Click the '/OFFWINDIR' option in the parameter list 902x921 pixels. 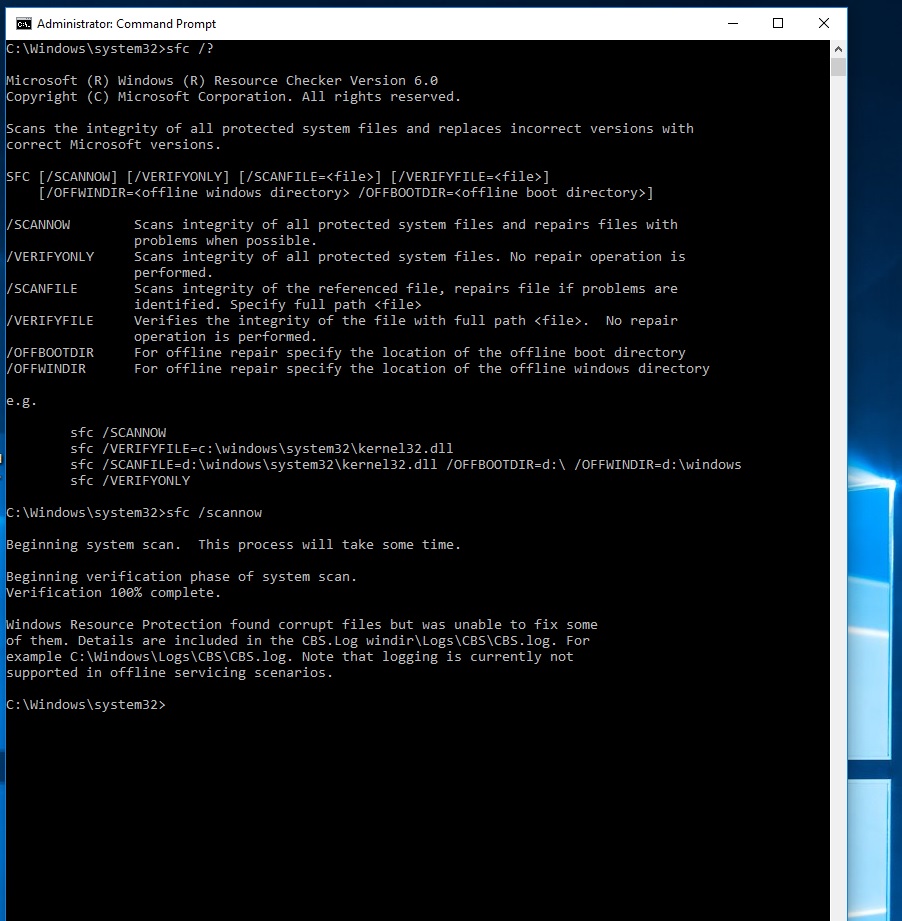point(46,369)
